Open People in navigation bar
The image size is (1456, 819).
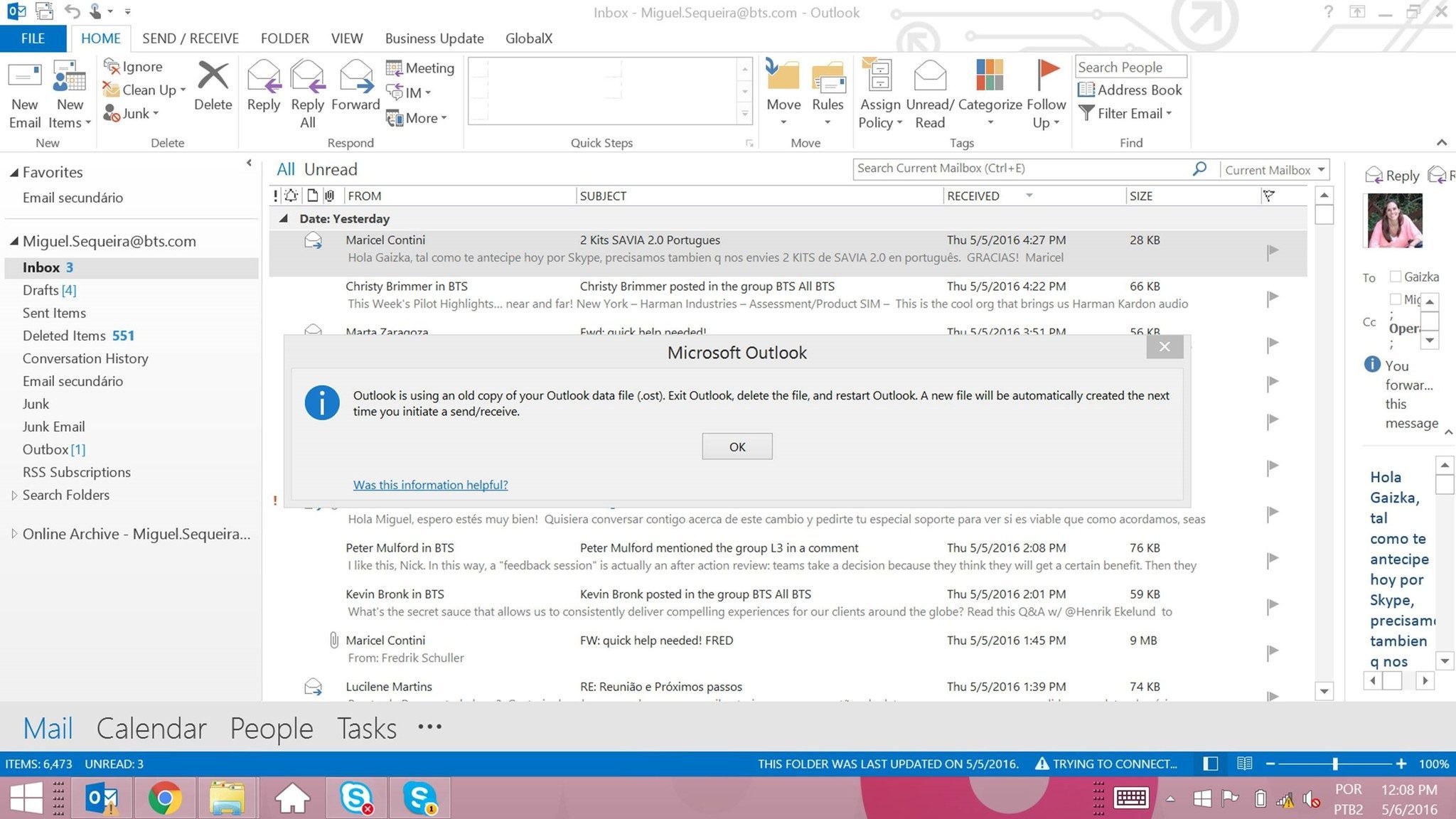272,728
